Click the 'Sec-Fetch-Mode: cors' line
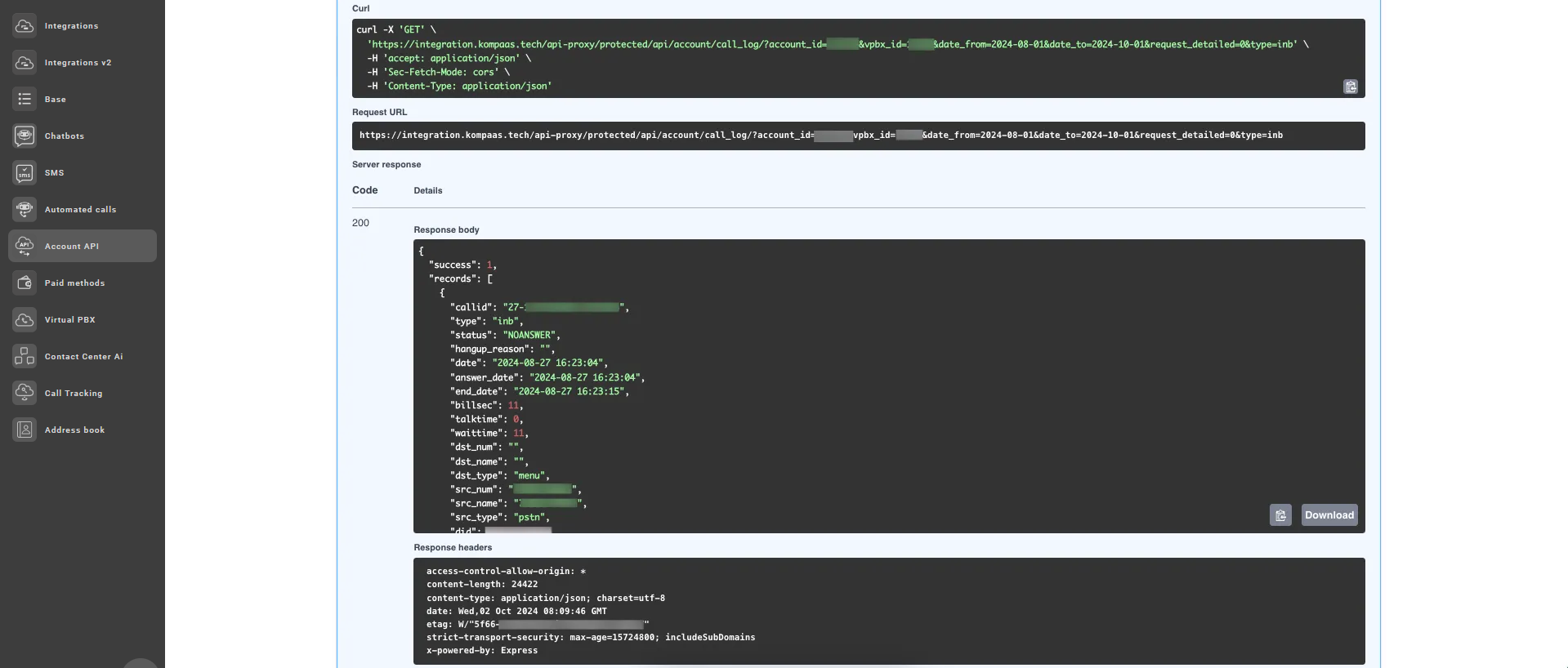 tap(438, 72)
